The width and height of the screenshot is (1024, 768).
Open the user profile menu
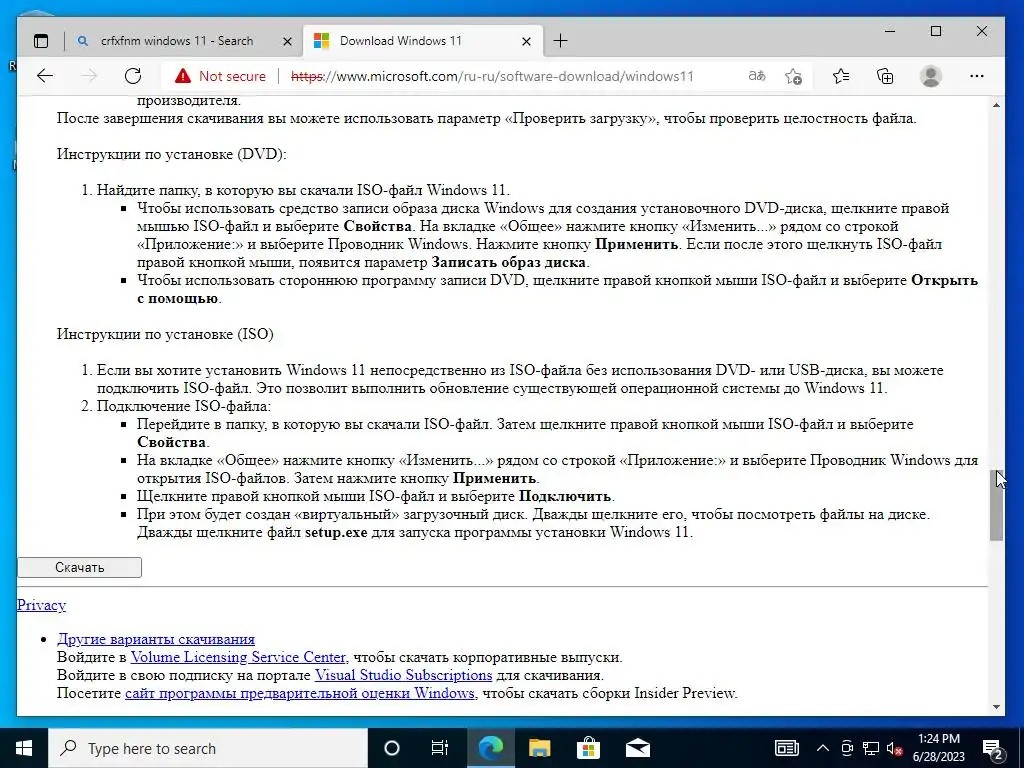pyautogui.click(x=931, y=76)
